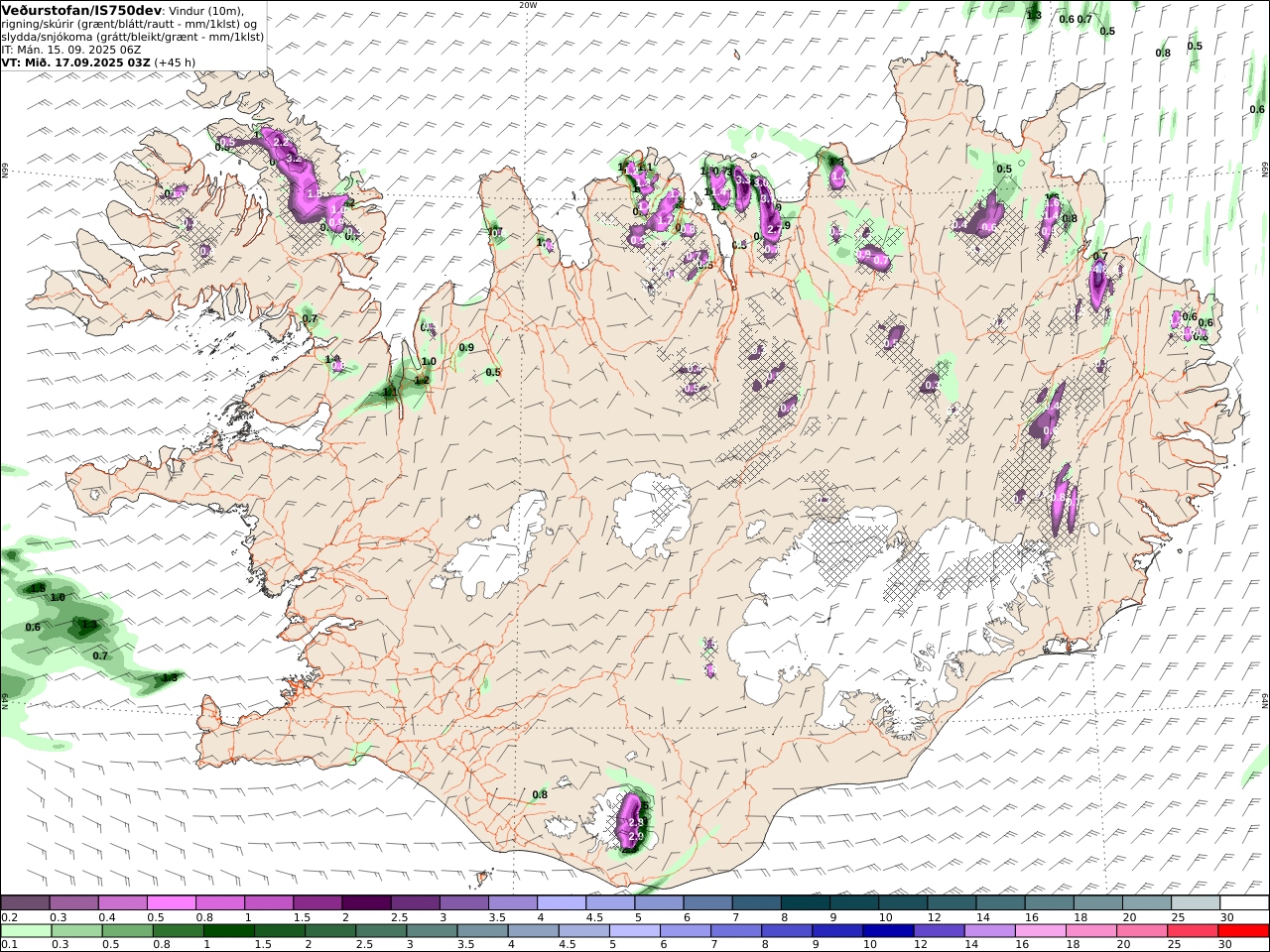
Task: Click the '0.8' label west of the southern glacier
Action: tap(540, 794)
